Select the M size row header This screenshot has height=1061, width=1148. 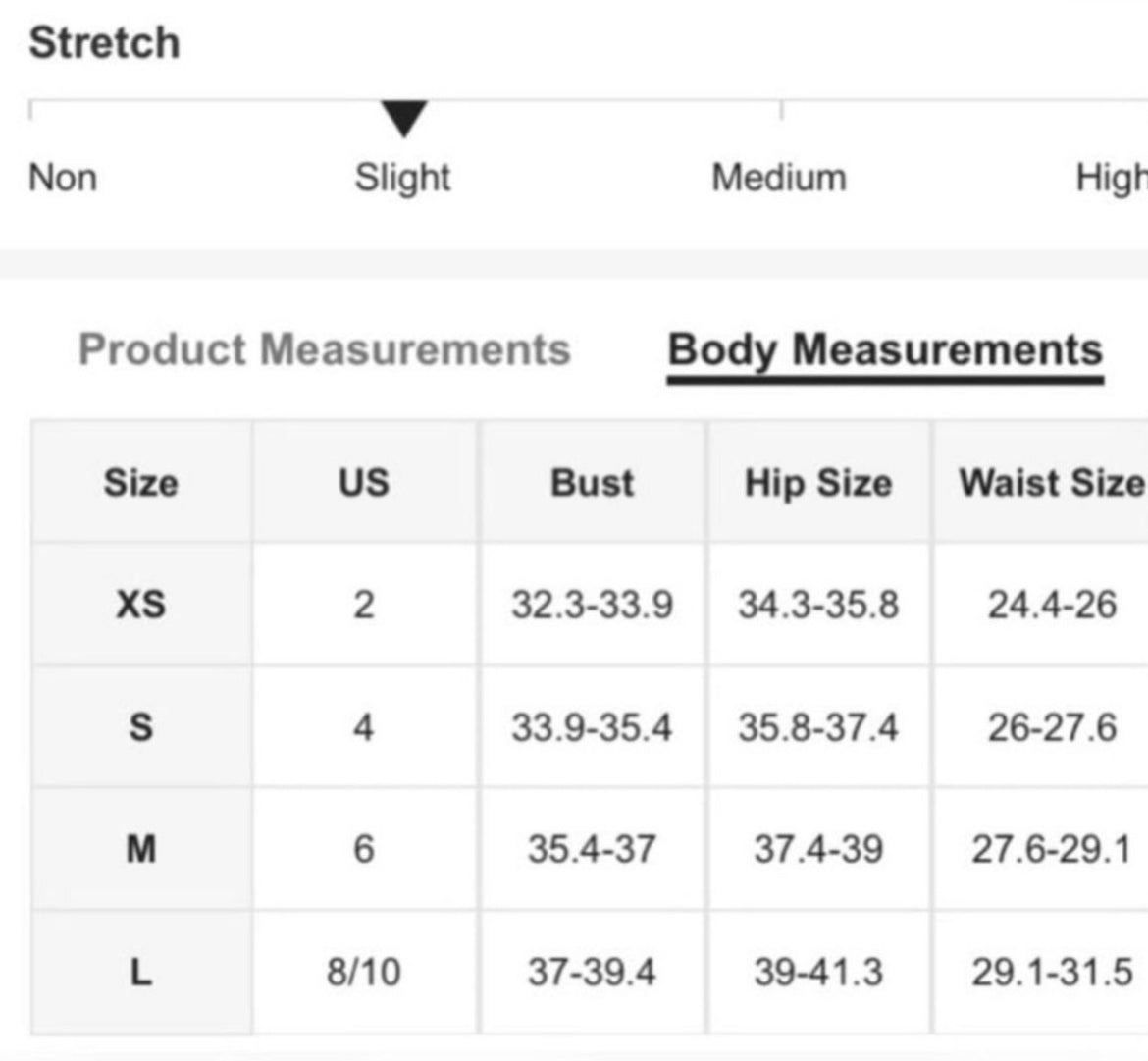(x=141, y=849)
